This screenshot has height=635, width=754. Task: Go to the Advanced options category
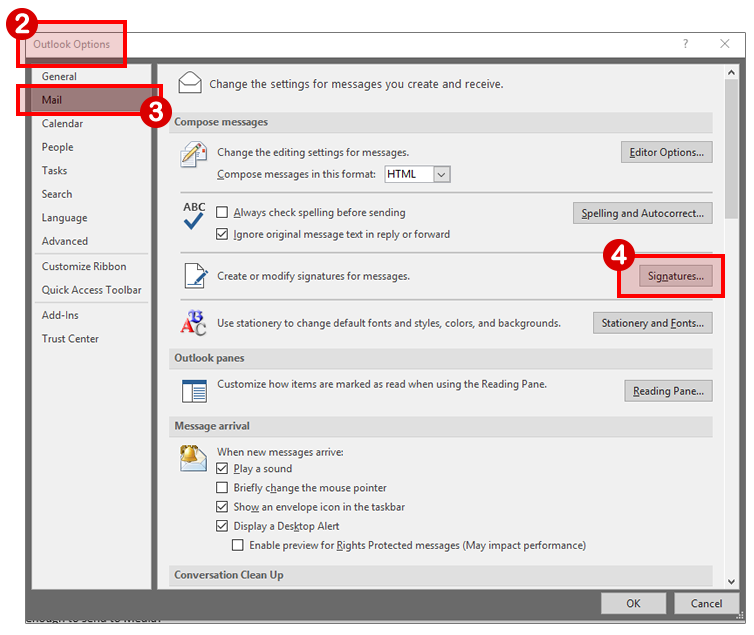click(91, 241)
